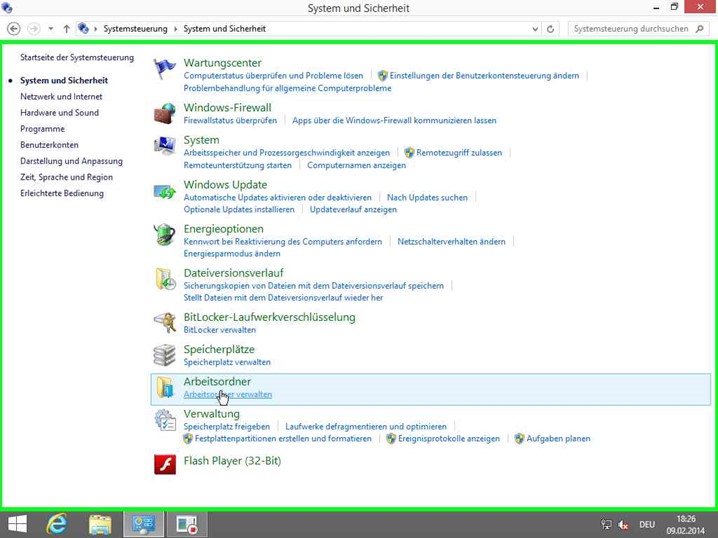Click the Verwaltung gear checklist icon

(164, 420)
